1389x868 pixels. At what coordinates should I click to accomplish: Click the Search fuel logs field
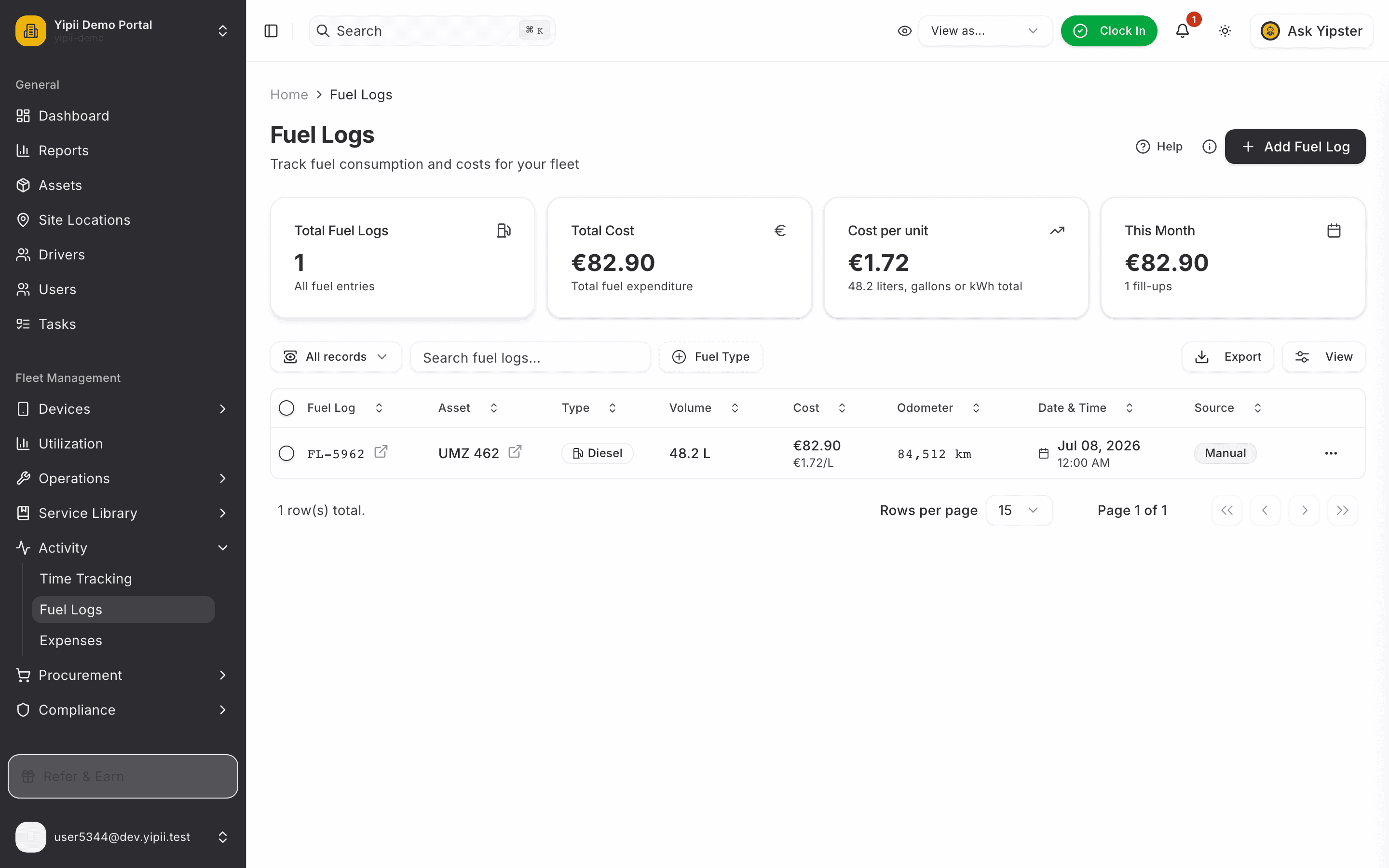click(x=531, y=357)
